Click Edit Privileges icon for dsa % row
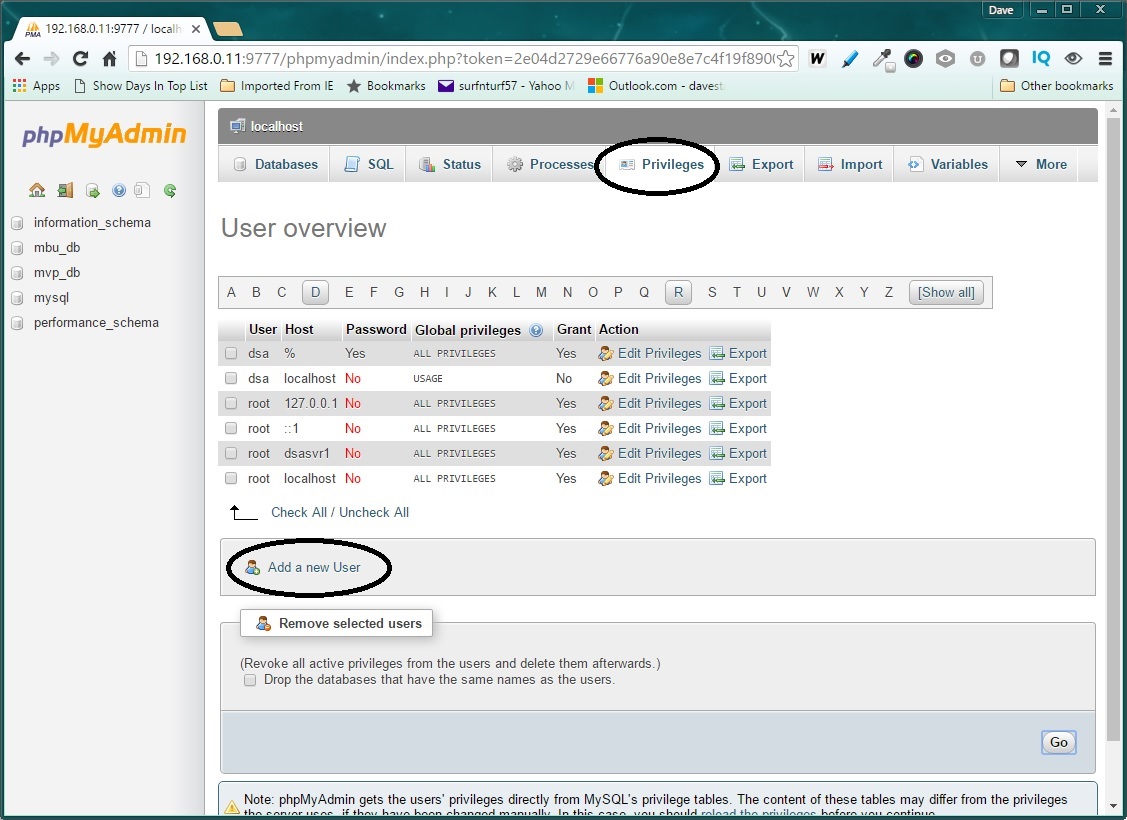The height and width of the screenshot is (820, 1127). click(x=606, y=354)
